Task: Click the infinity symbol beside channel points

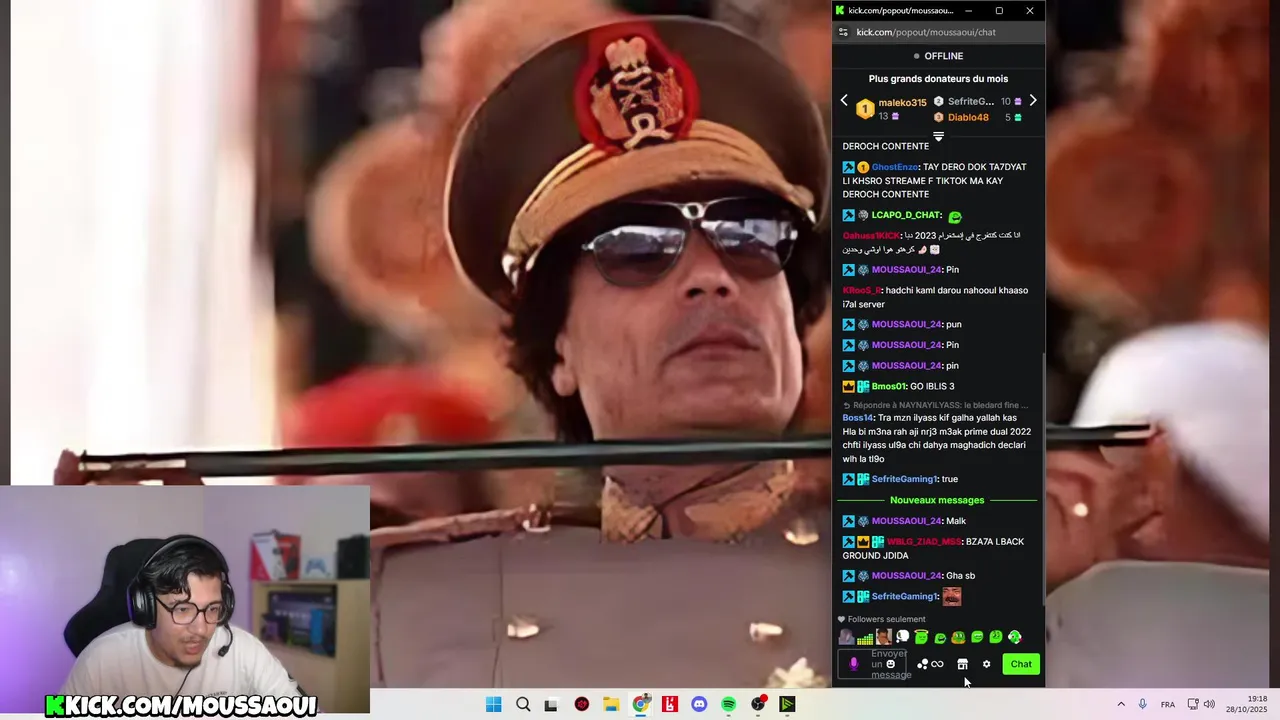Action: 937,664
